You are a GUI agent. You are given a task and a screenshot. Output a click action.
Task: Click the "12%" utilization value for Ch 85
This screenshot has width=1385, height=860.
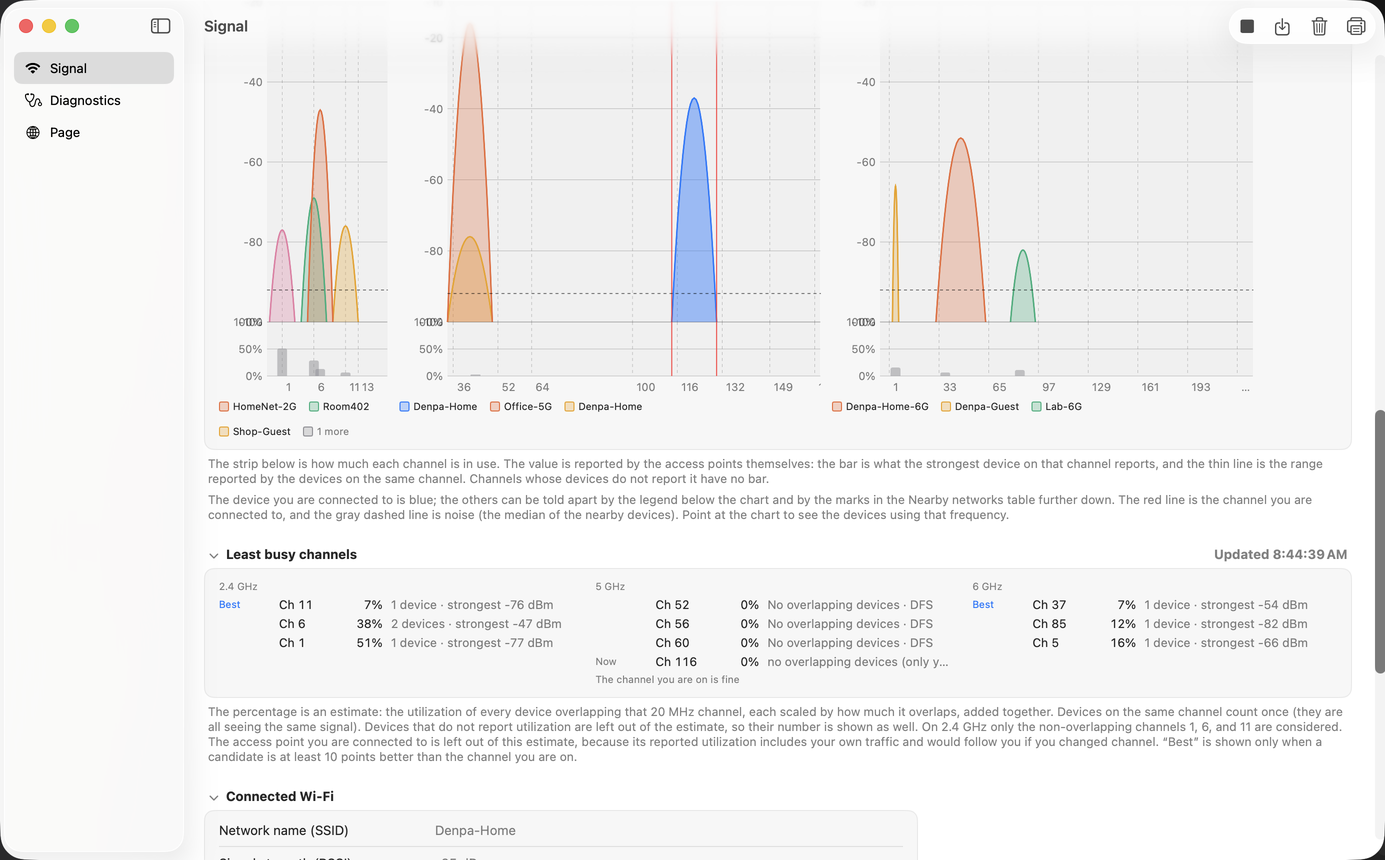click(1123, 624)
